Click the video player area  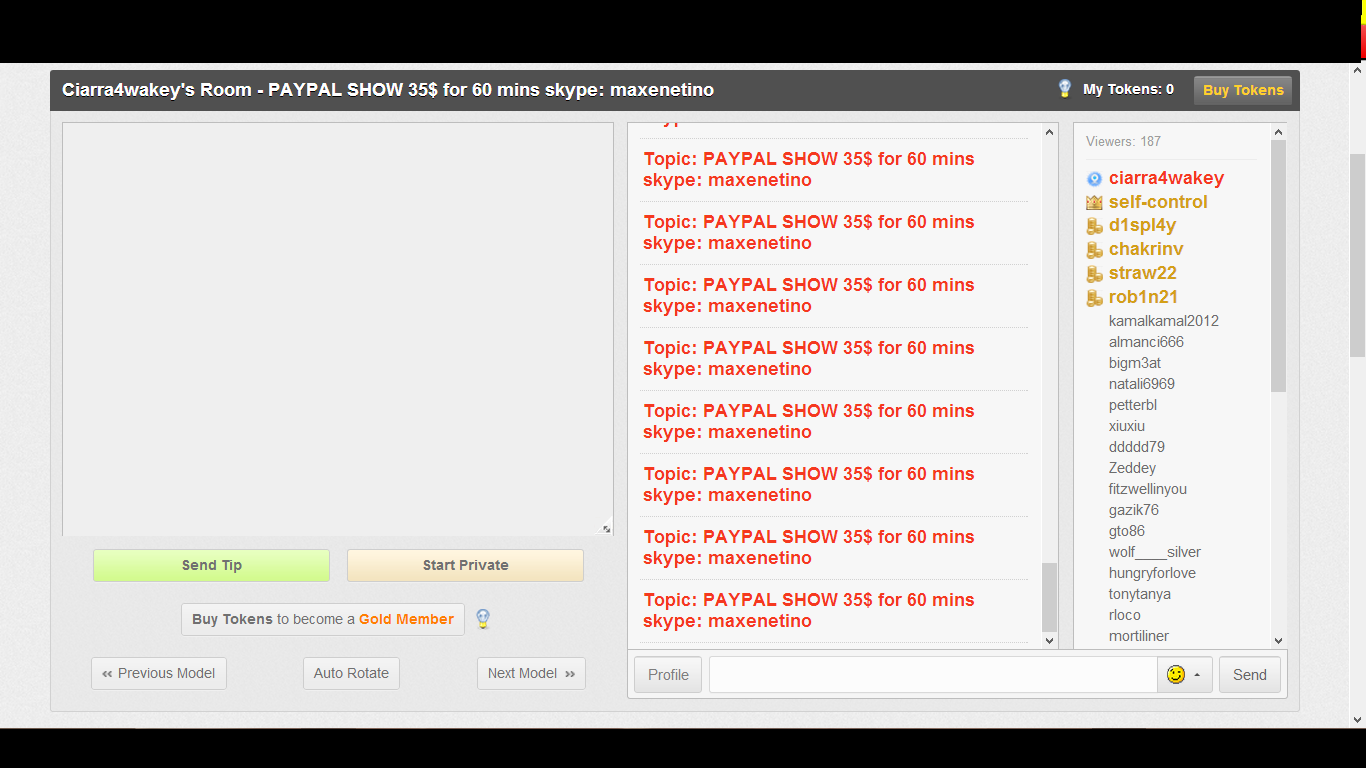point(338,329)
